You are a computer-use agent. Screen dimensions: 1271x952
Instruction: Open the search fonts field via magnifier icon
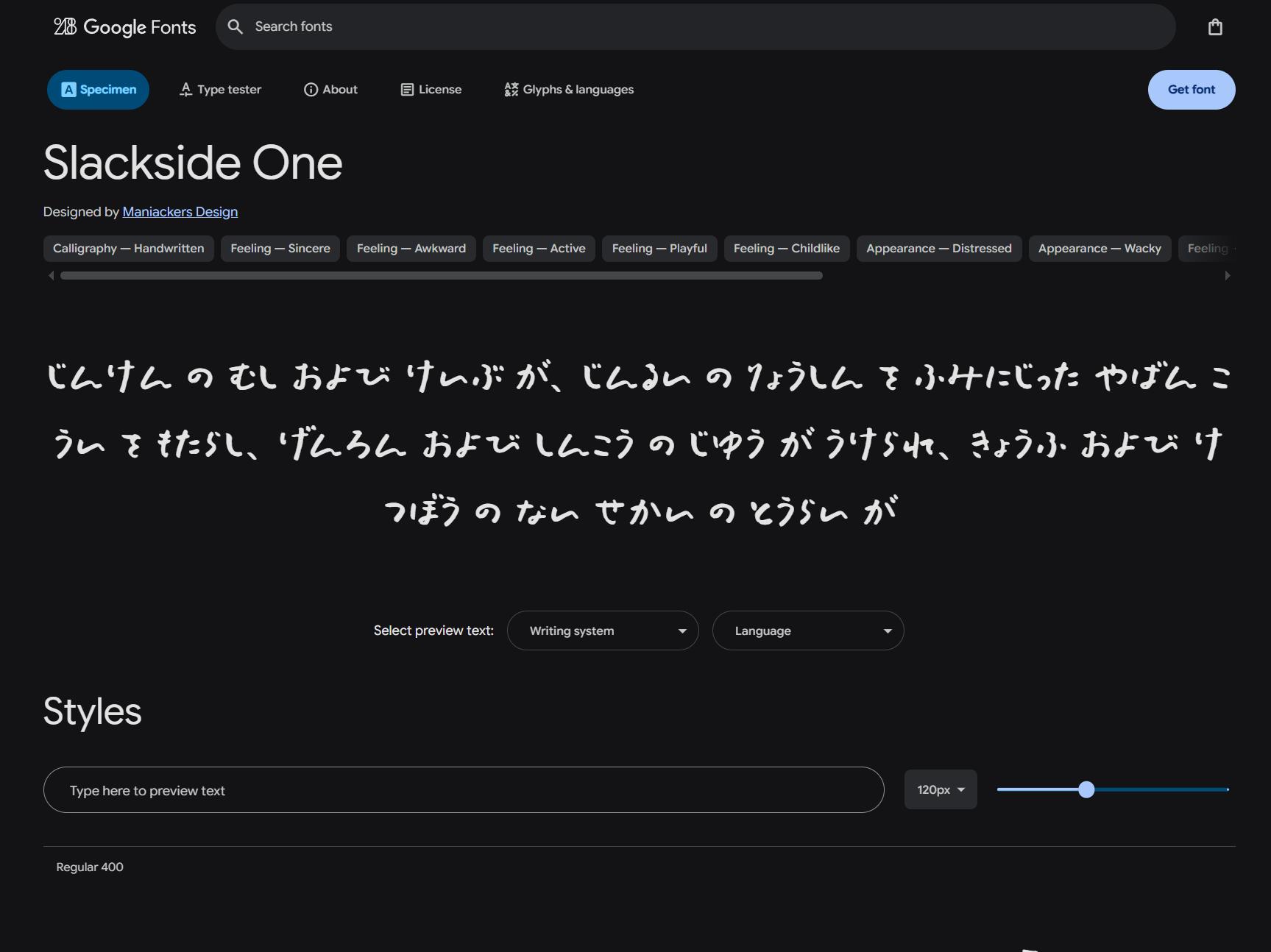pyautogui.click(x=235, y=26)
